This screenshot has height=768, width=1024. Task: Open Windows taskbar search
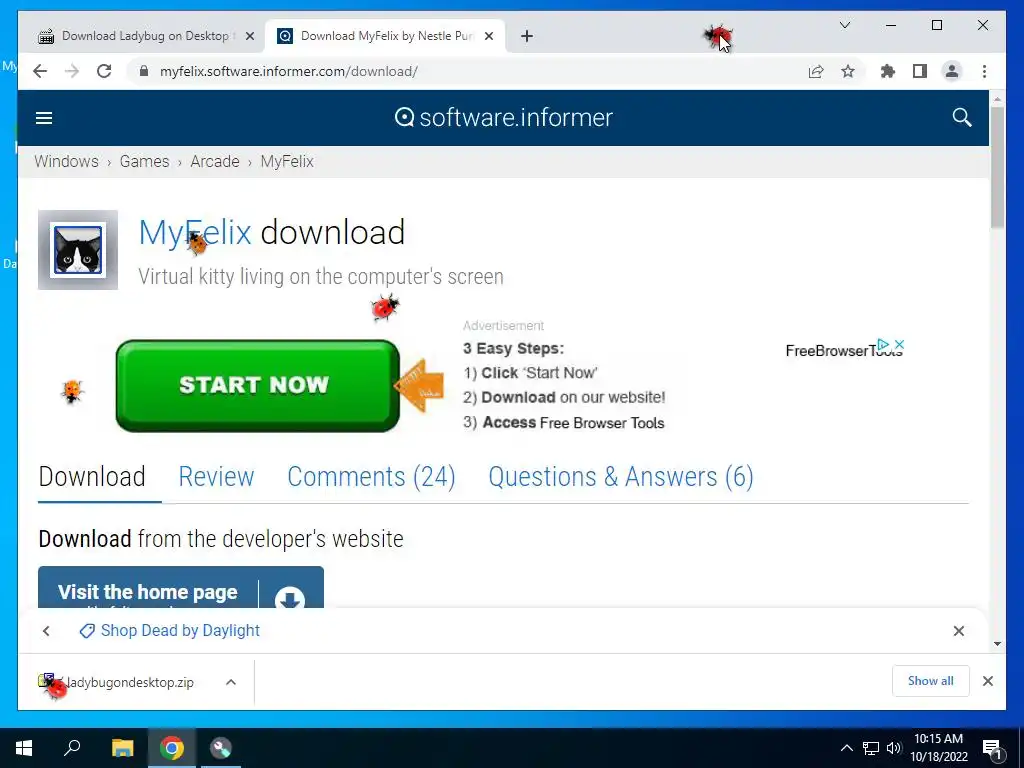(72, 748)
